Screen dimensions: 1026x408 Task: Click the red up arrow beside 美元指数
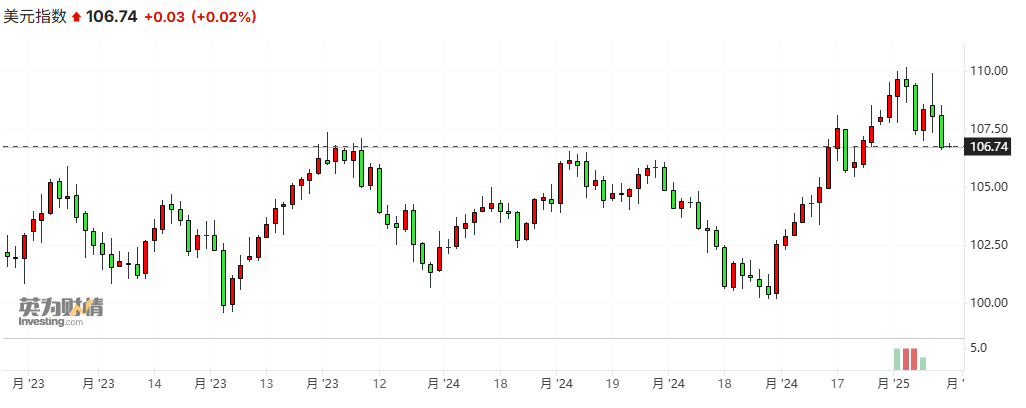pos(76,17)
